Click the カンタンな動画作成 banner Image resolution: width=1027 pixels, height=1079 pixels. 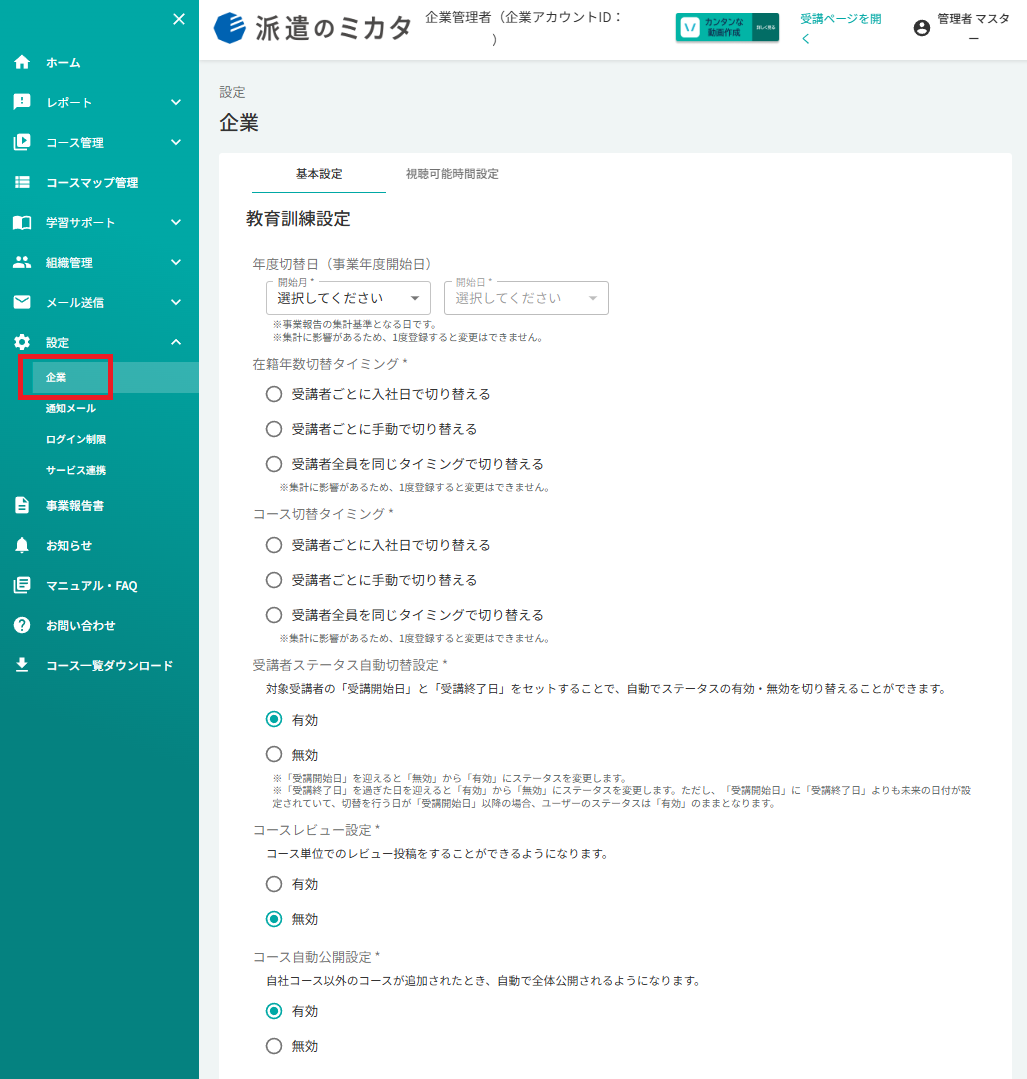click(x=728, y=28)
